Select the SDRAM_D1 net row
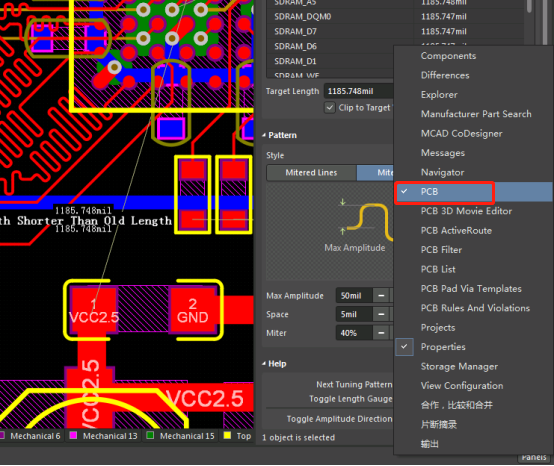The width and height of the screenshot is (554, 466). (330, 61)
